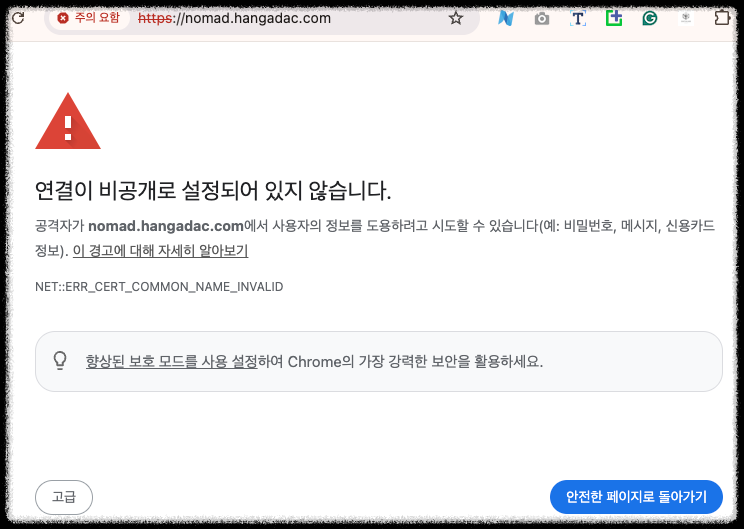The image size is (744, 529).
Task: Click the '주의 요함' security warning chip
Action: pos(89,18)
